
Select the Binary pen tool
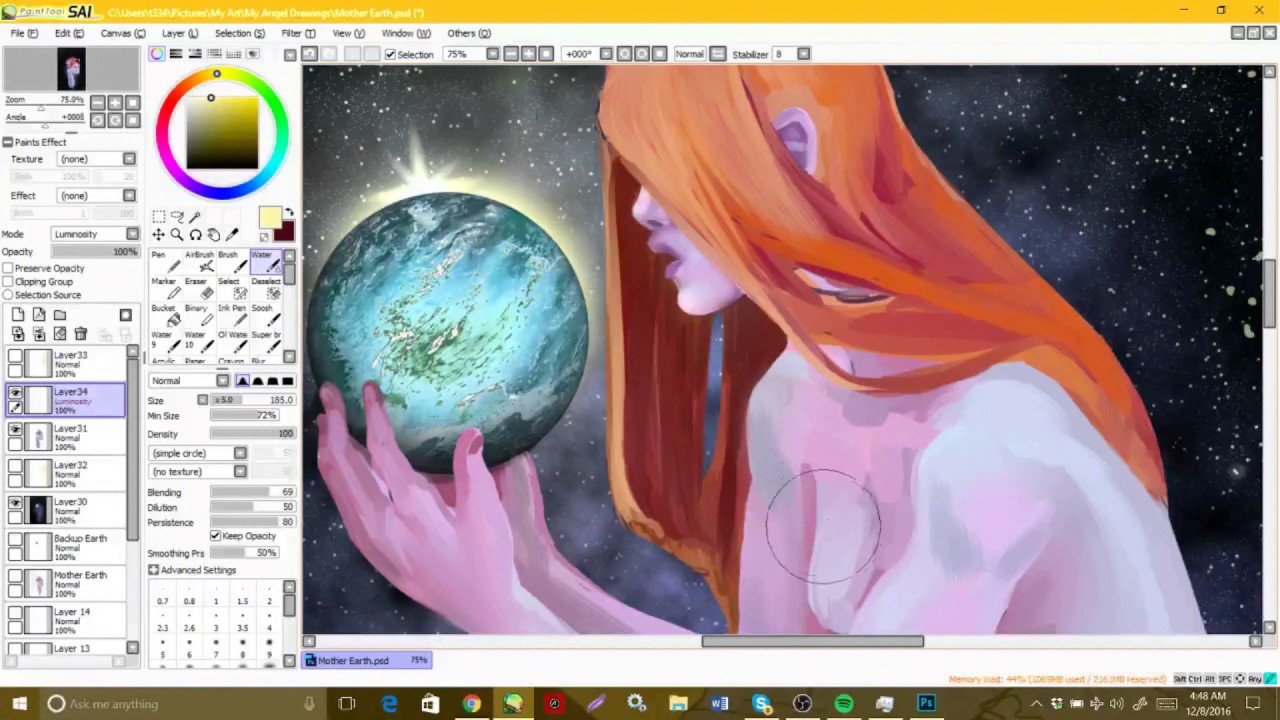pos(199,315)
